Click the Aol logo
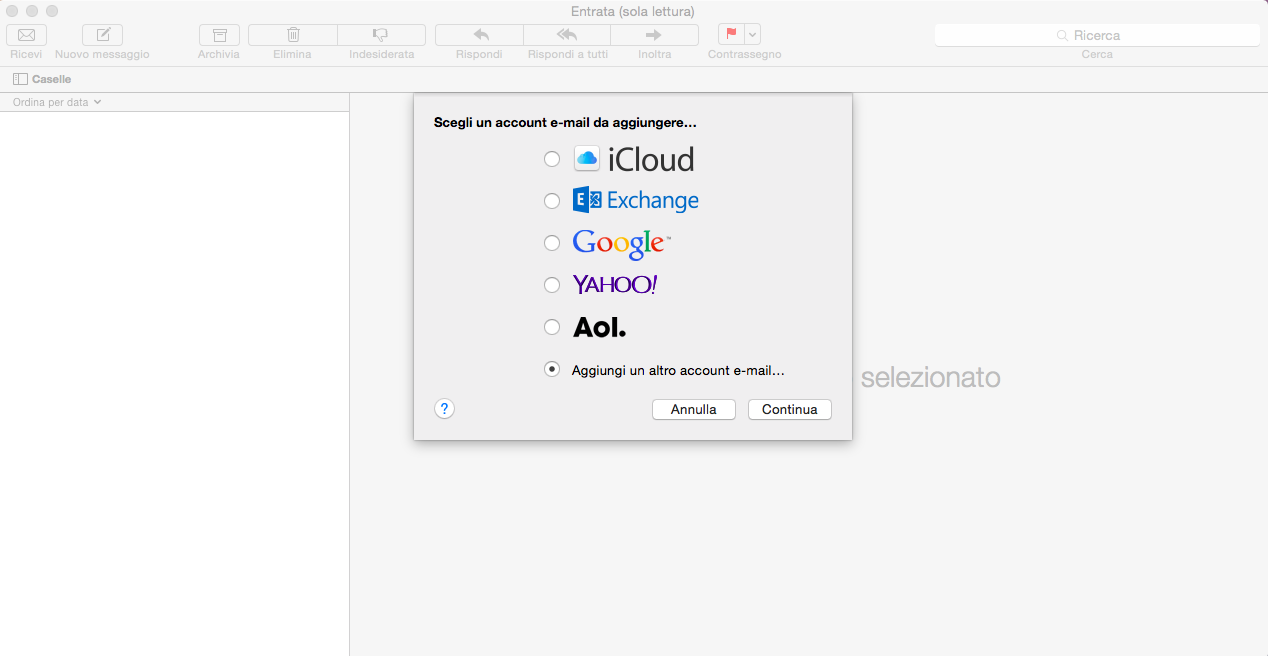Screen dimensions: 1268x656 600,327
